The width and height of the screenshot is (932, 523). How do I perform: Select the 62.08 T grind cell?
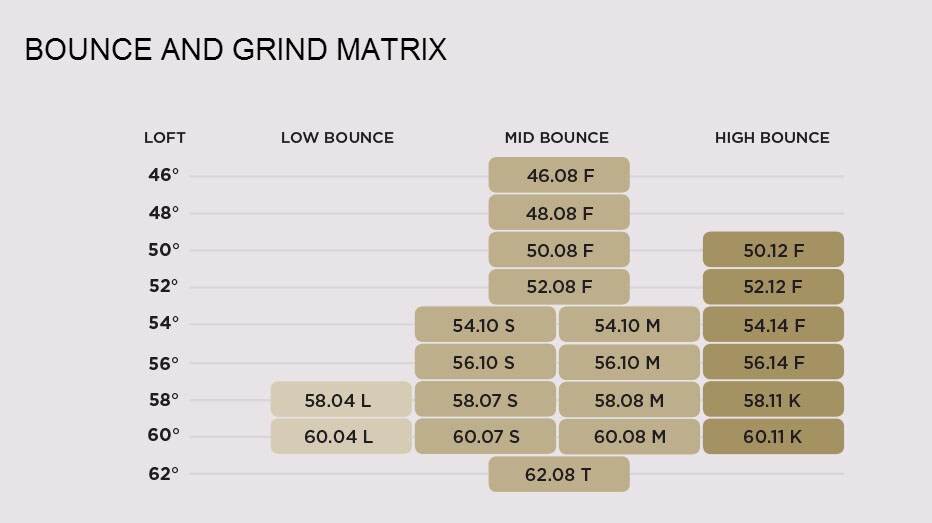point(559,474)
